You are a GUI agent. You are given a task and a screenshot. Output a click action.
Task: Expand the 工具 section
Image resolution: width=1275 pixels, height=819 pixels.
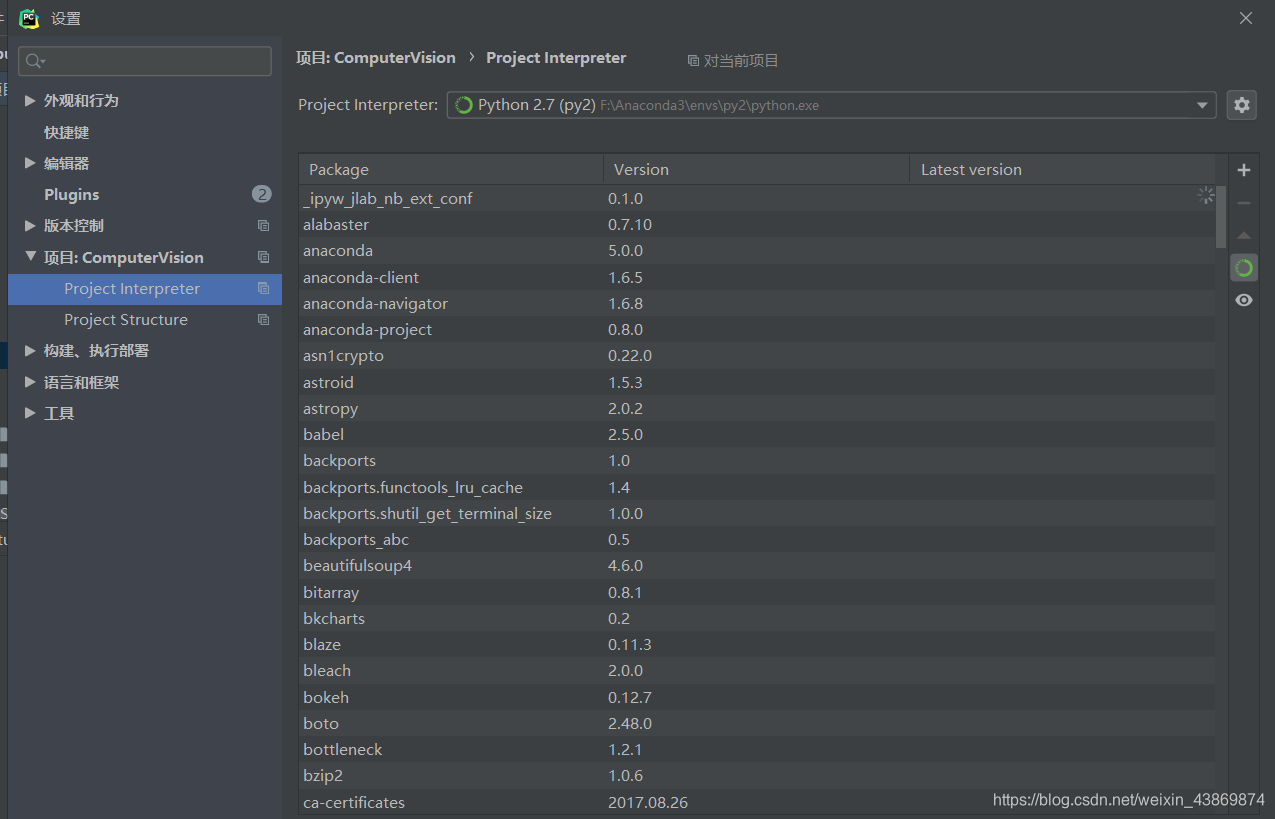30,413
